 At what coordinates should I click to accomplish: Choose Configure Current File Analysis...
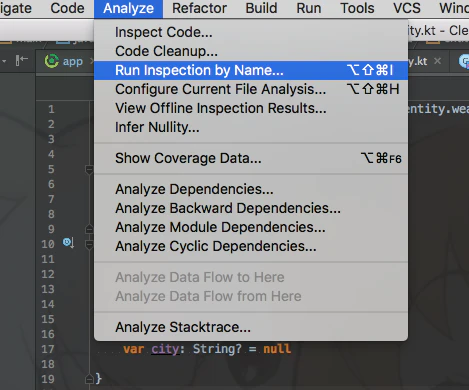point(251,89)
